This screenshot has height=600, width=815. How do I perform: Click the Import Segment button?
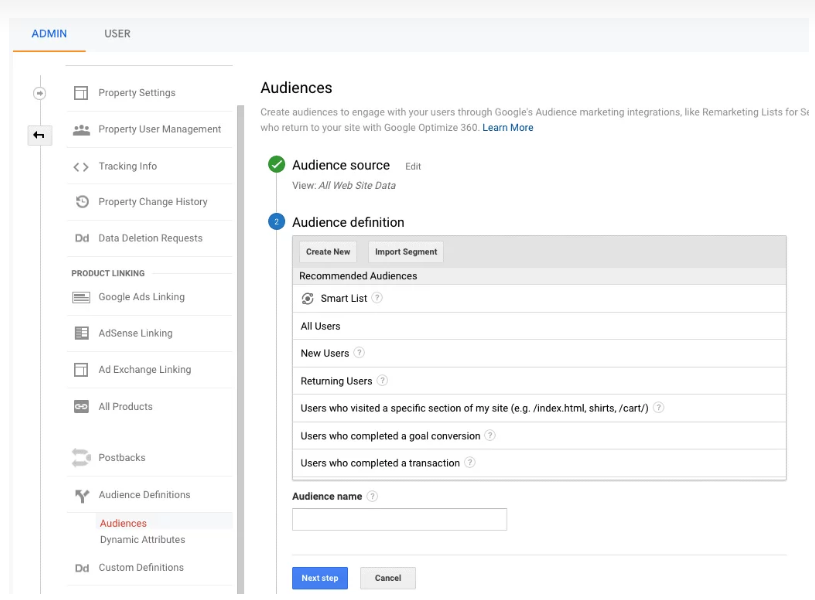click(406, 252)
